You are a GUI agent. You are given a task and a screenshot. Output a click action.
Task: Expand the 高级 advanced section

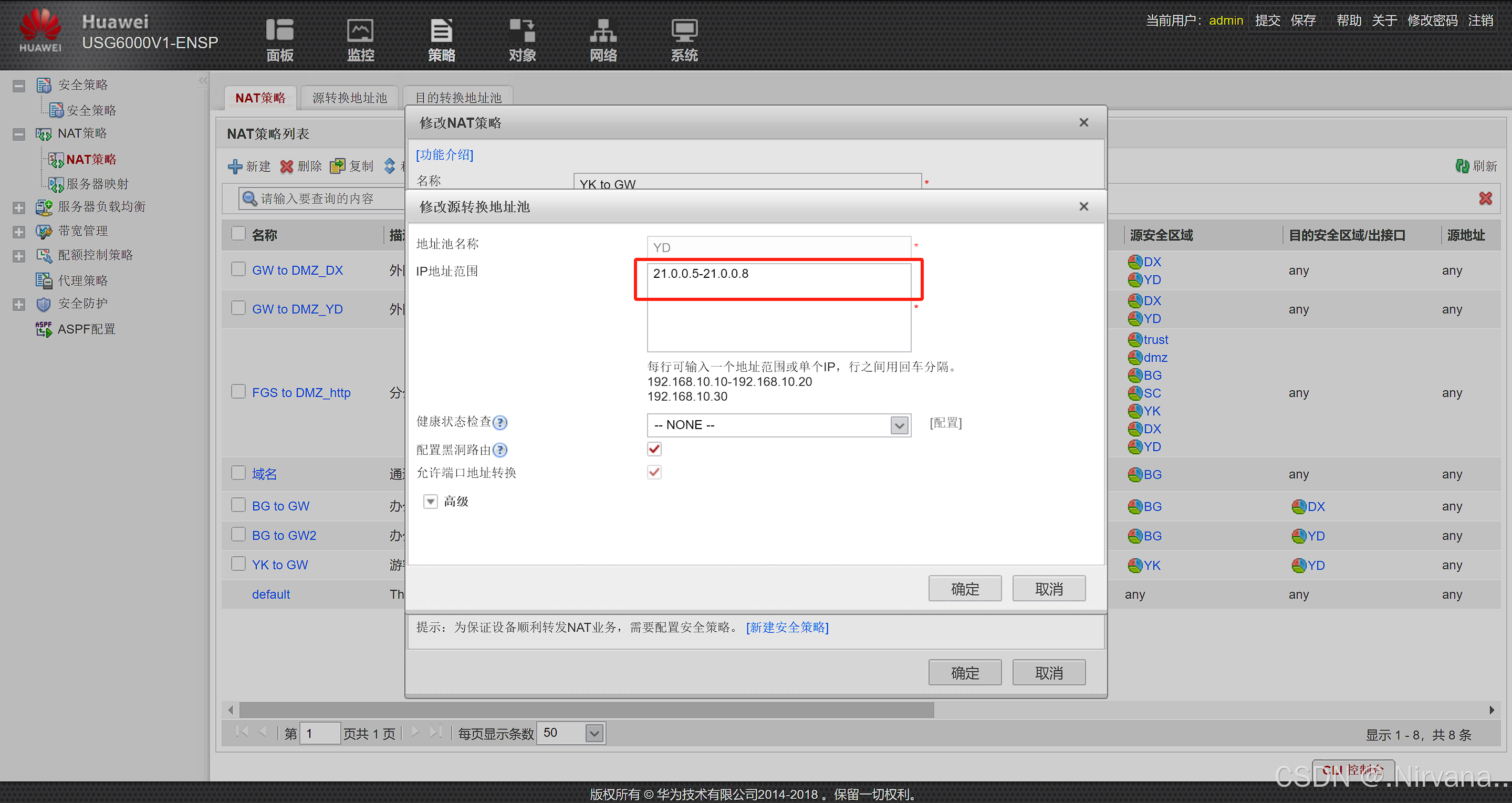pos(431,502)
